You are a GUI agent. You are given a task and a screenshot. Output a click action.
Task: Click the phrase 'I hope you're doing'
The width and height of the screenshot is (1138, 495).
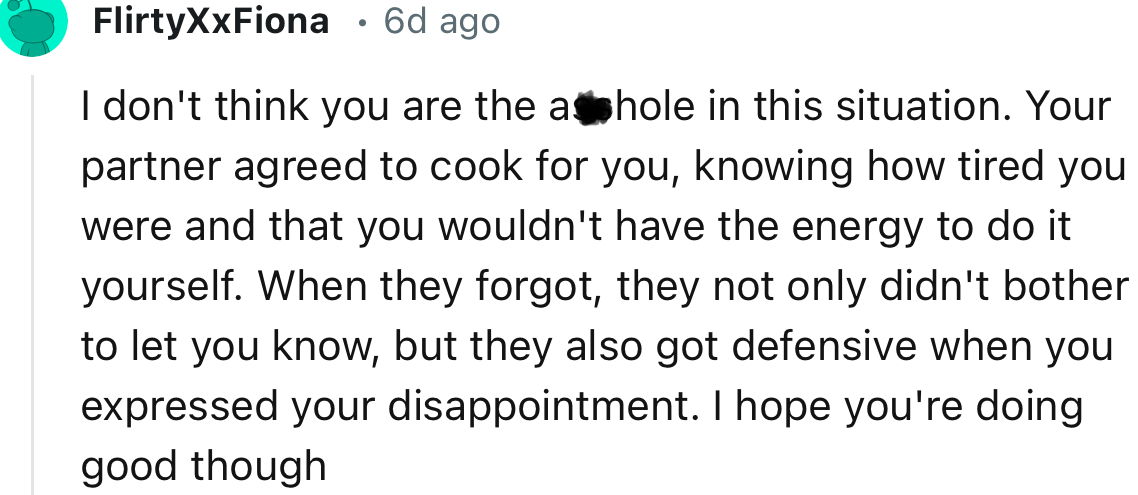point(908,407)
